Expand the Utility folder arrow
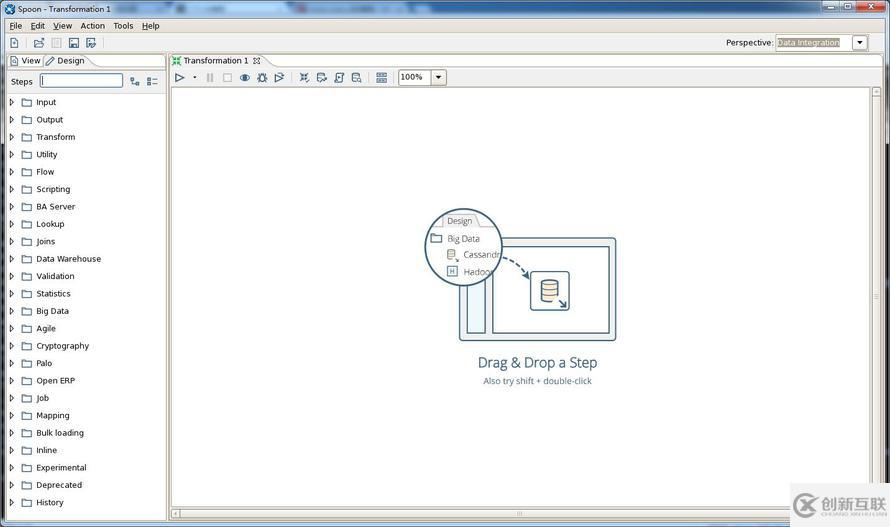890x527 pixels. coord(11,154)
